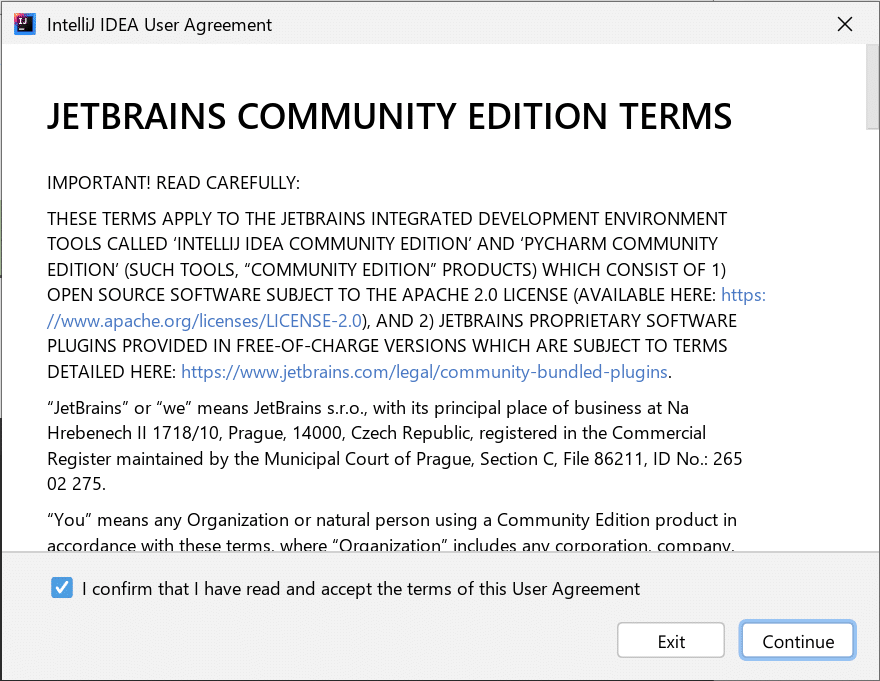
Task: Click the 'IntelliJ IDEA User Agreement' title text
Action: pyautogui.click(x=159, y=25)
